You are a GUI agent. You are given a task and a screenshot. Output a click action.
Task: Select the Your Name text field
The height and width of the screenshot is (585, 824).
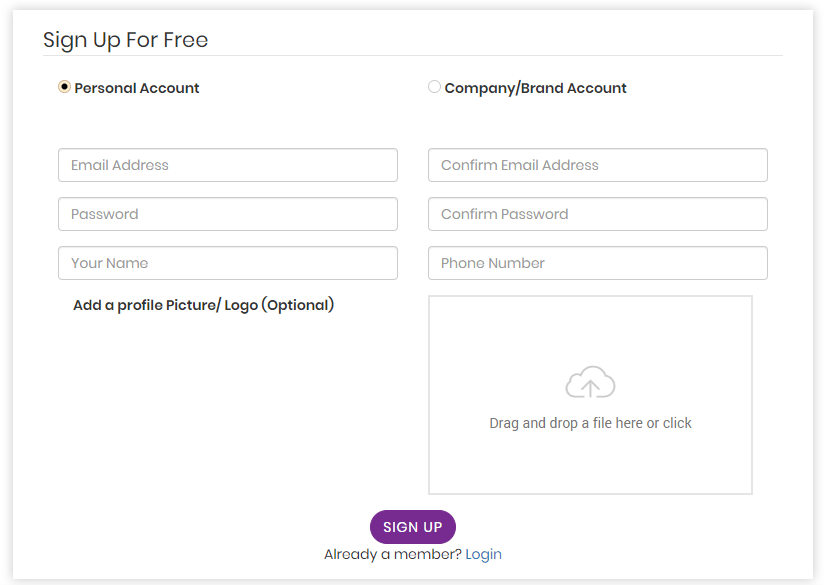click(x=228, y=263)
